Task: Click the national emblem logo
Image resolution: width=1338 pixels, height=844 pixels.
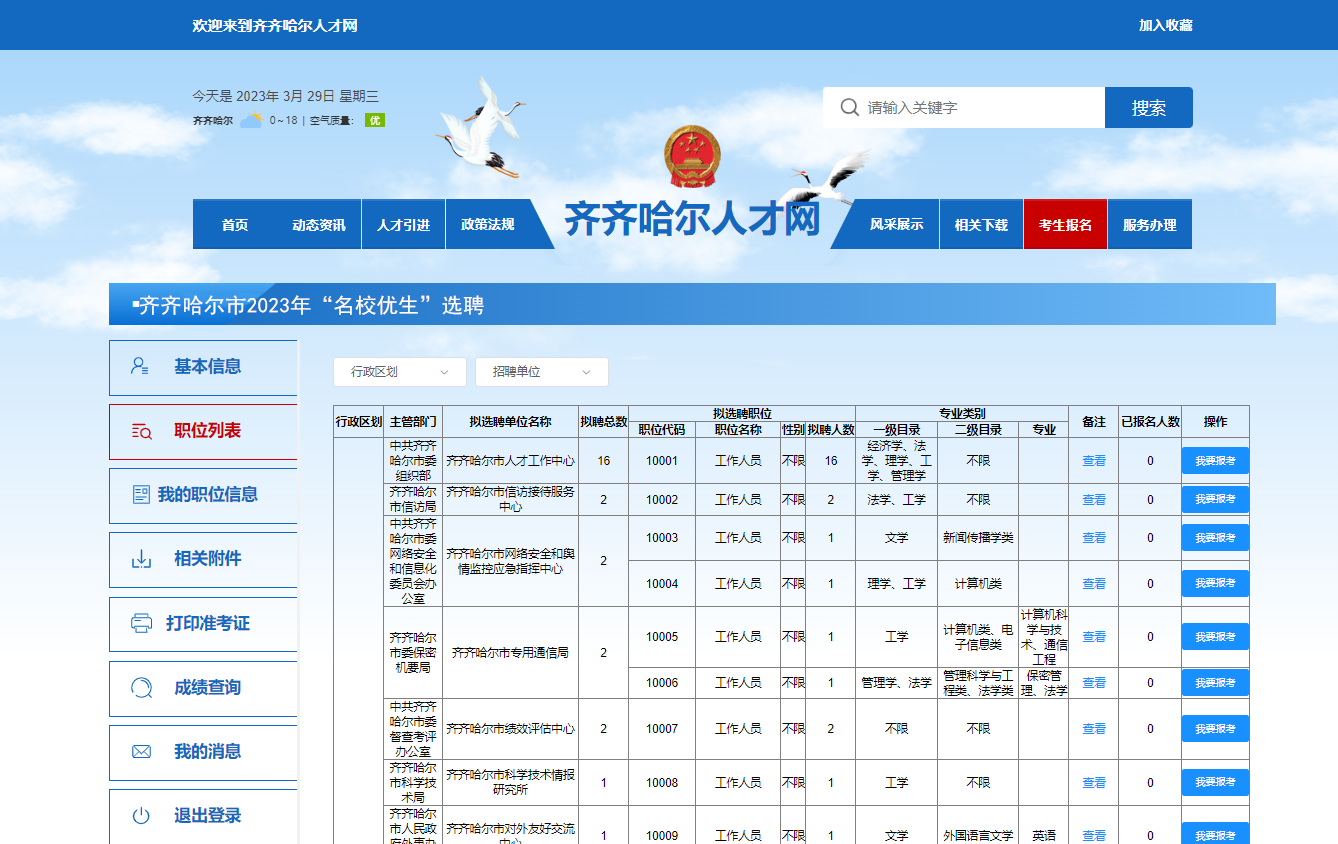Action: pyautogui.click(x=692, y=156)
